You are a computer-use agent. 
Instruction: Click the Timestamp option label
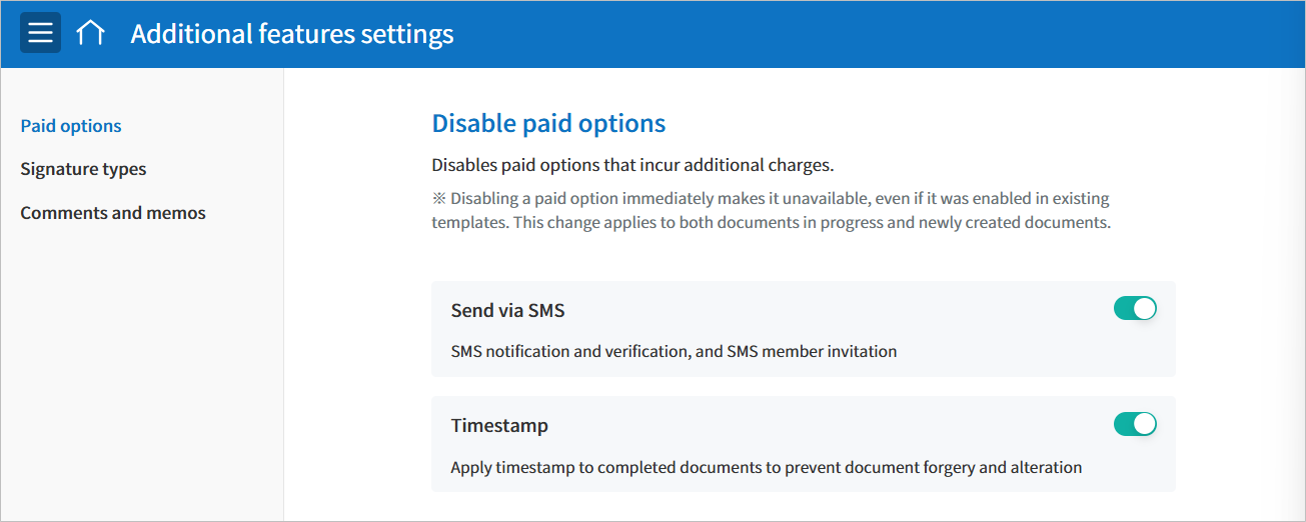click(499, 426)
